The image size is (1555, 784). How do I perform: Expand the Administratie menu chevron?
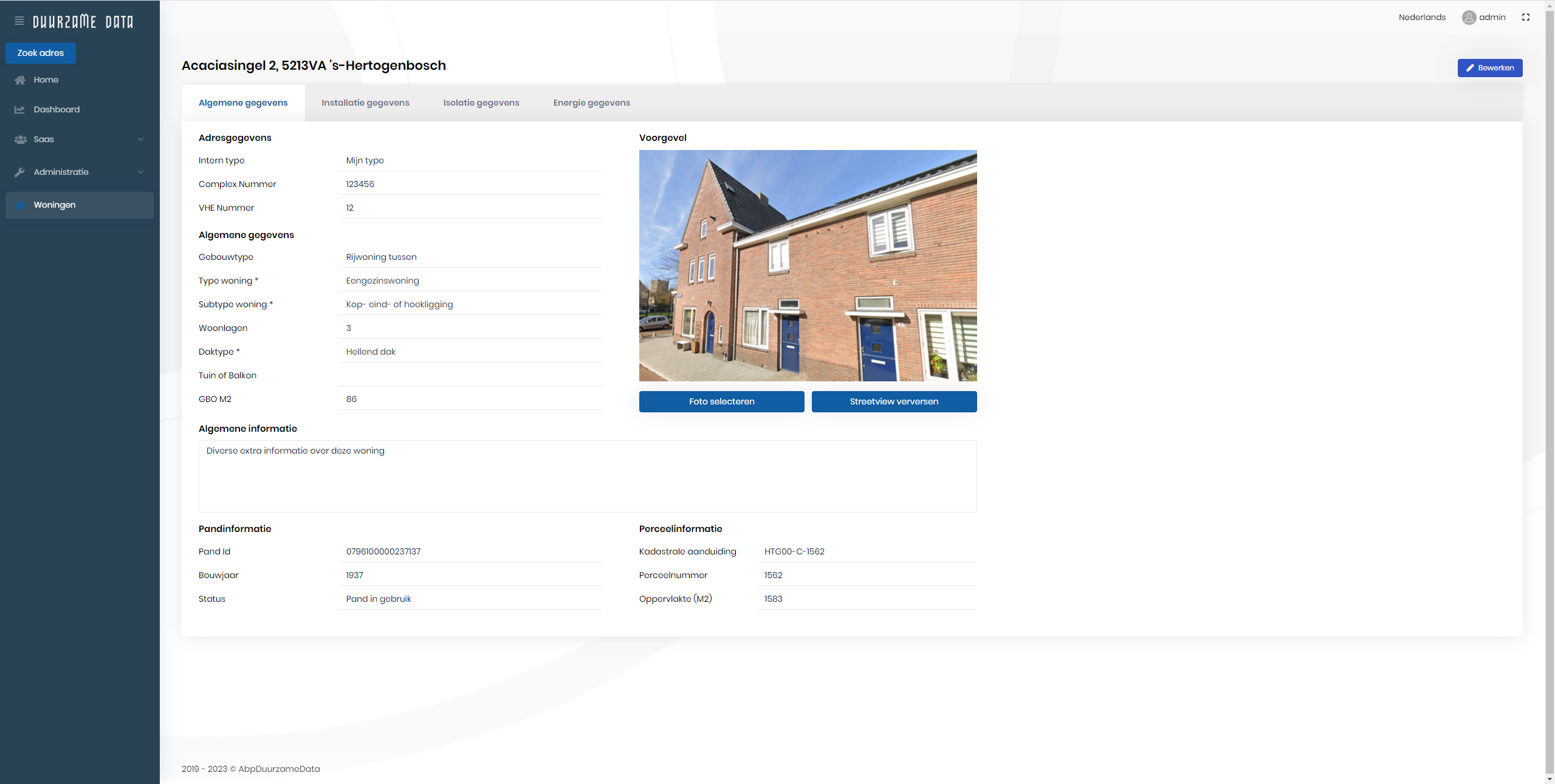140,172
